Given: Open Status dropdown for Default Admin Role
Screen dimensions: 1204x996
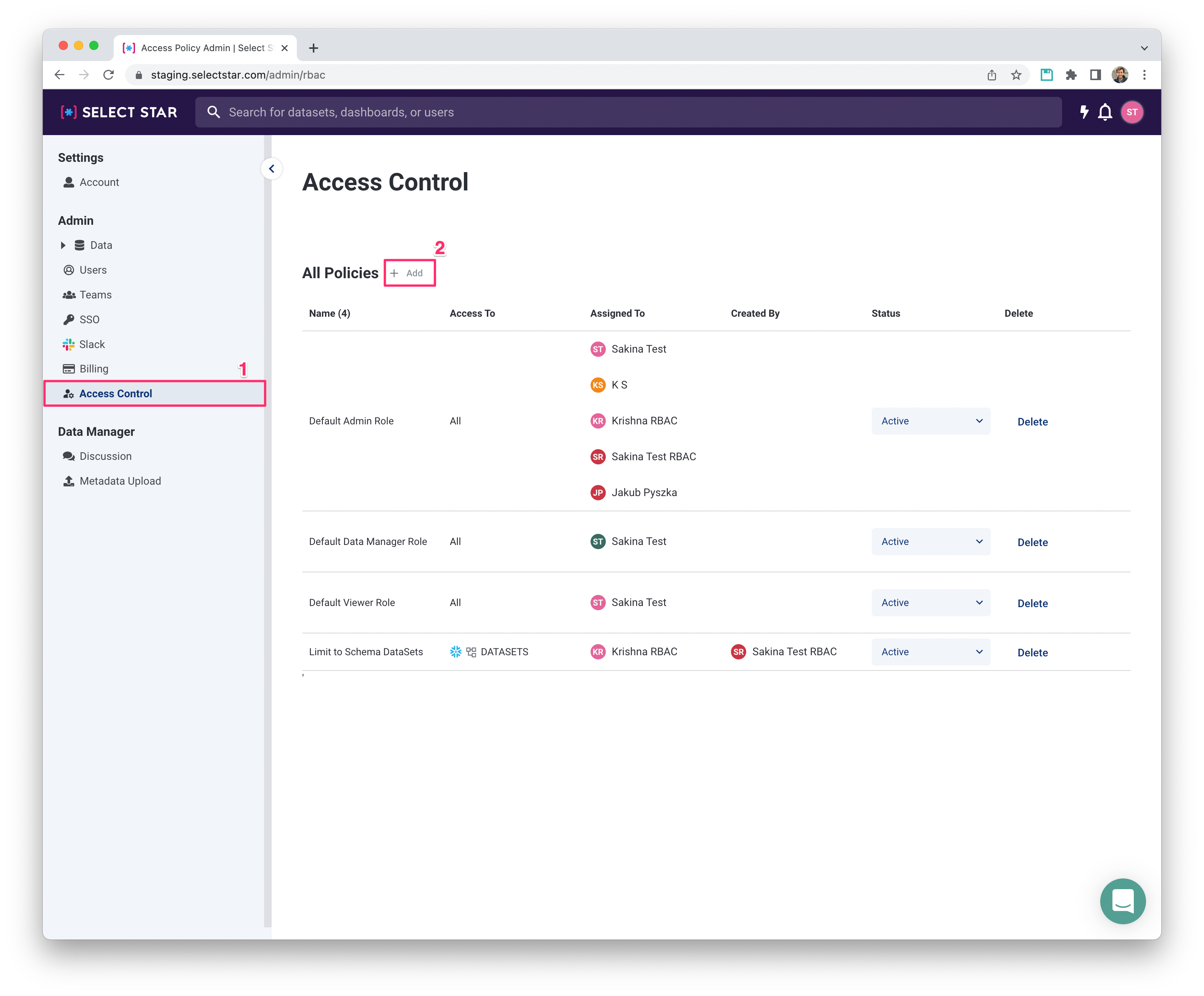Looking at the screenshot, I should 930,421.
